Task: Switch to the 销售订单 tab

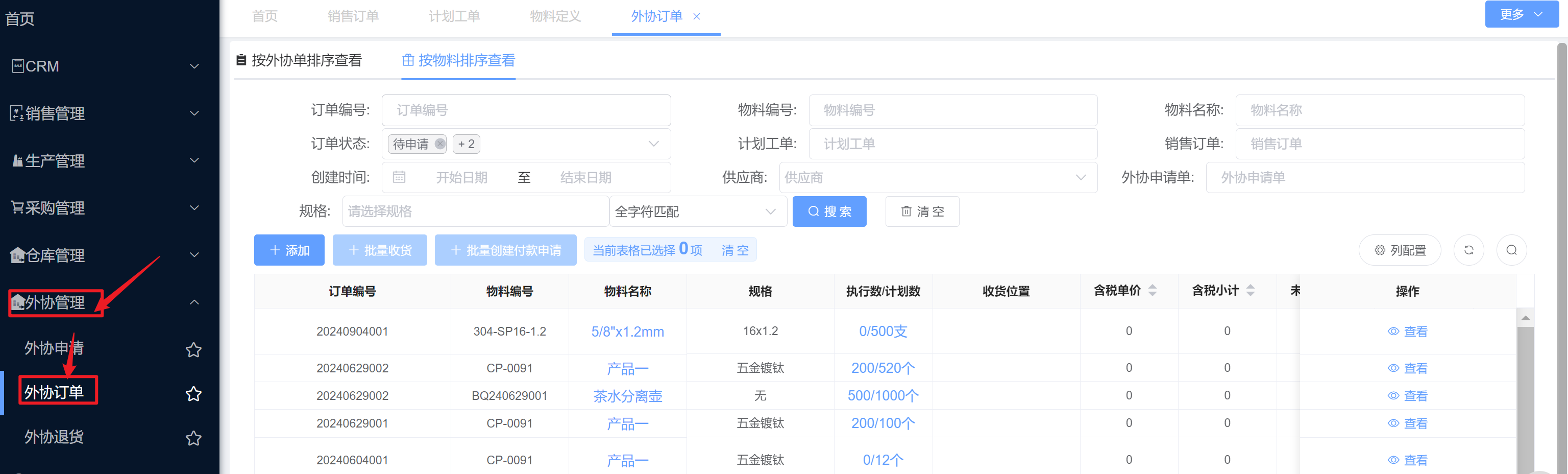Action: 353,16
